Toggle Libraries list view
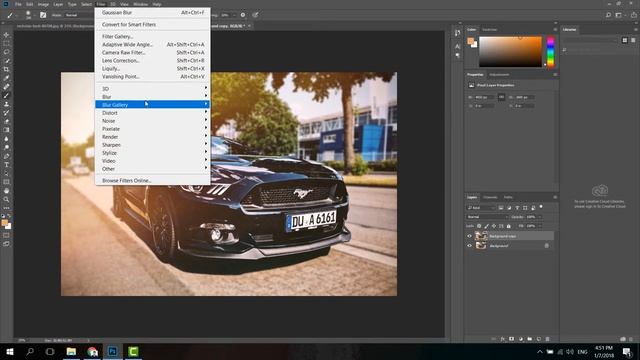The height and width of the screenshot is (360, 640). (x=633, y=40)
